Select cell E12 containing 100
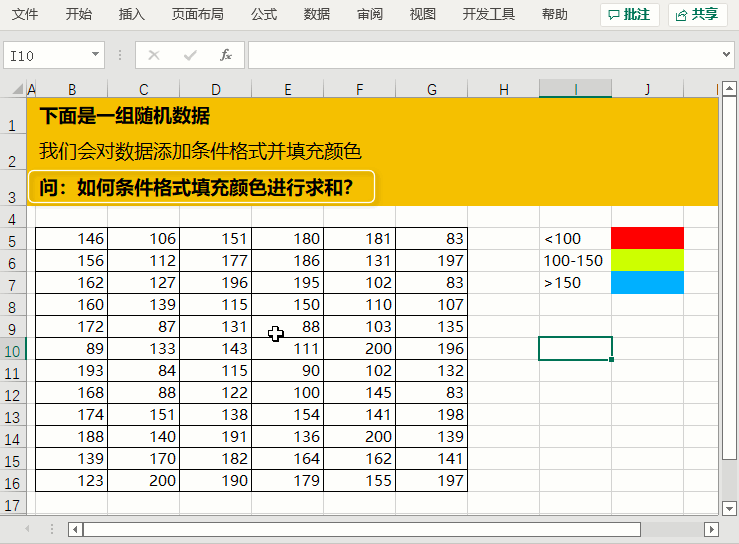 287,393
